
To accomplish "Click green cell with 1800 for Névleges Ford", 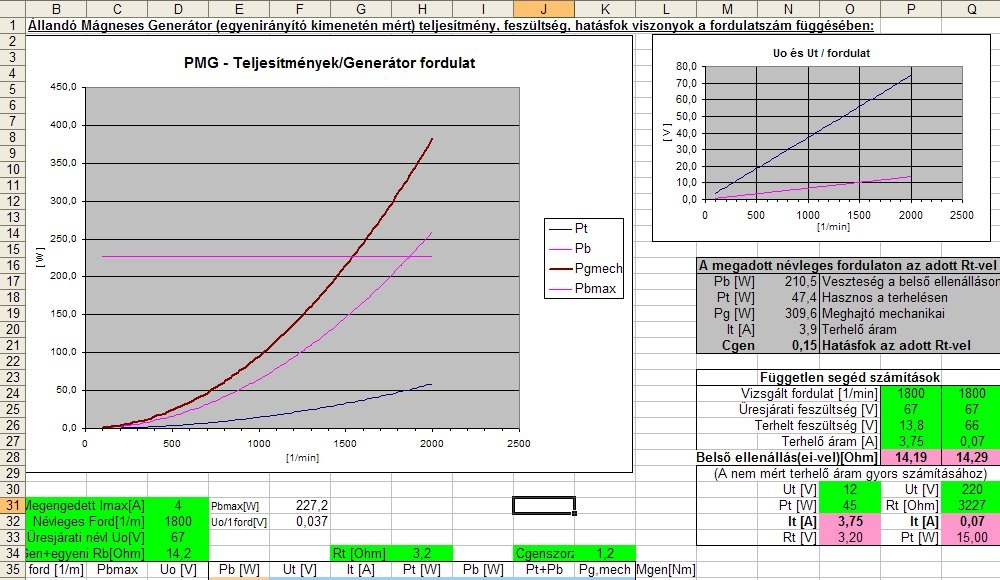I will (178, 521).
